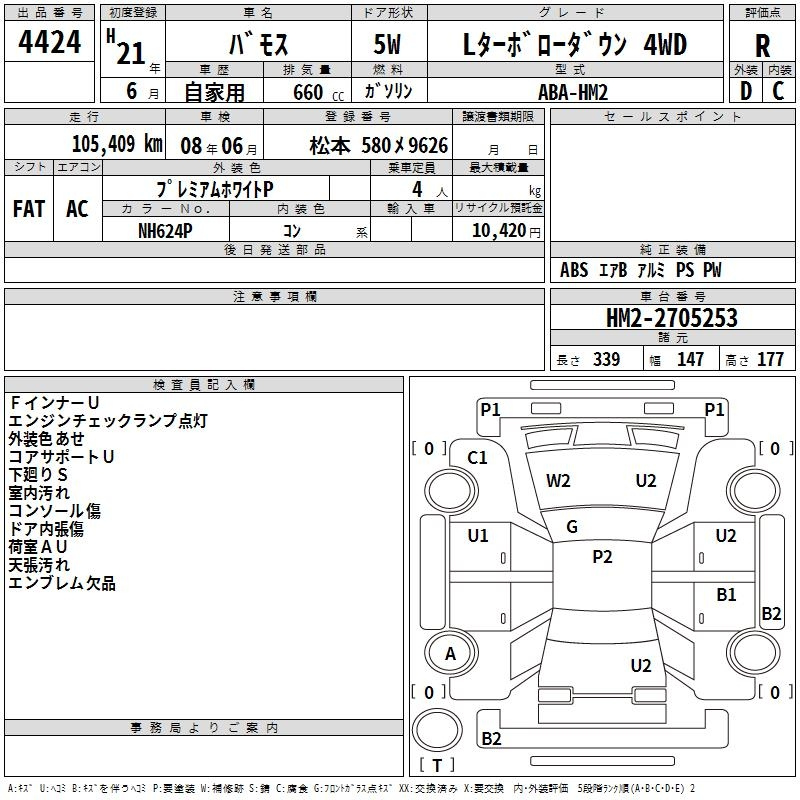Click the 事務局よりご案内 header

click(x=204, y=728)
